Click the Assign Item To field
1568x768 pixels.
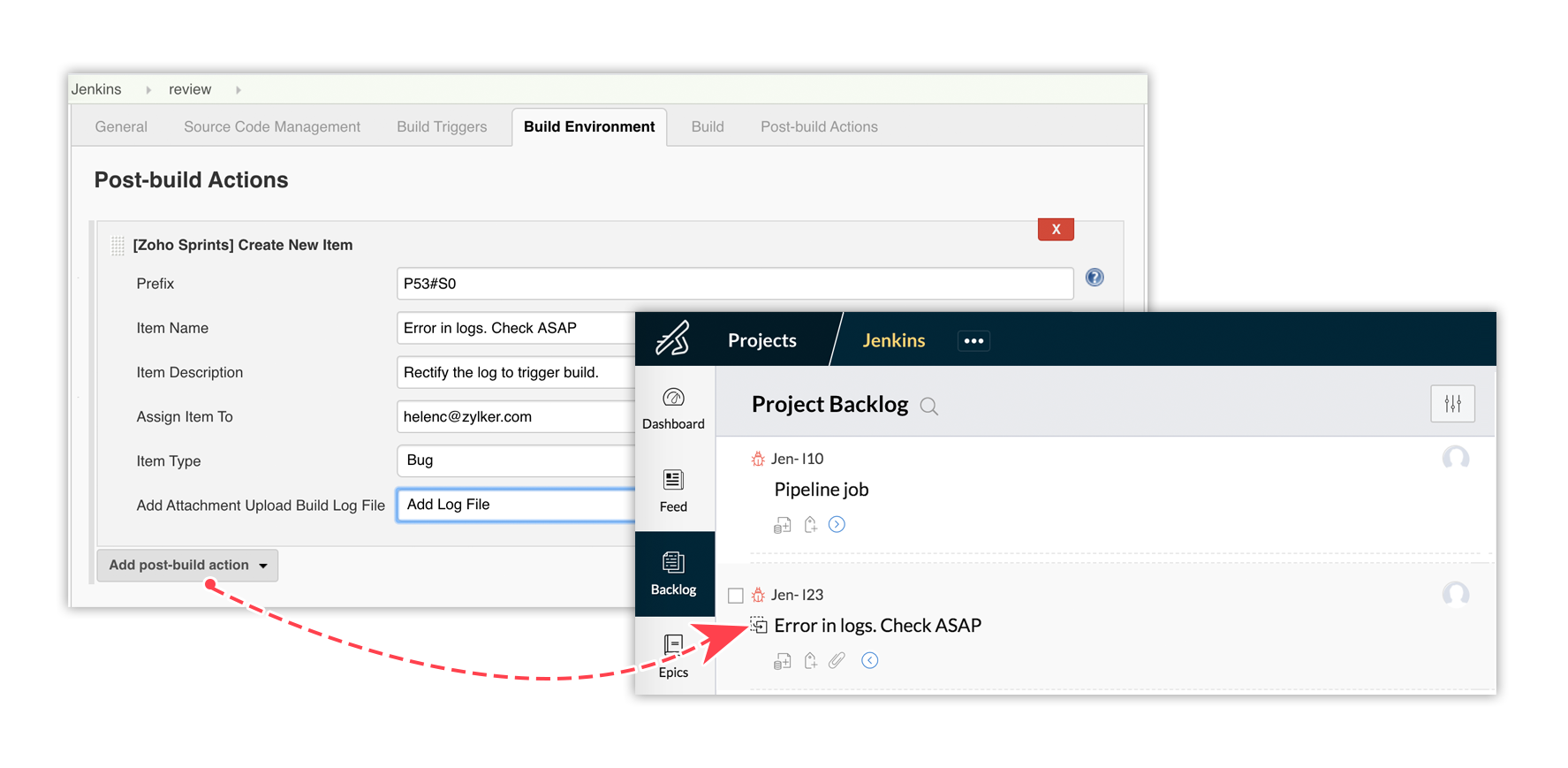click(x=516, y=416)
